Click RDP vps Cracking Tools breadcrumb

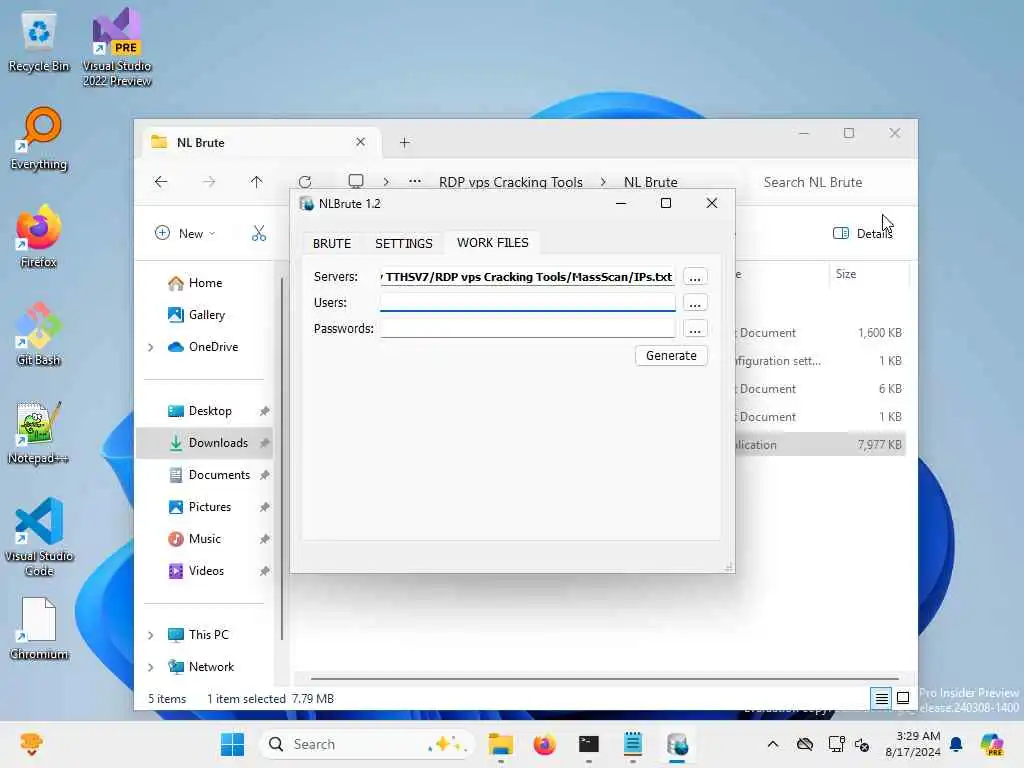(511, 182)
